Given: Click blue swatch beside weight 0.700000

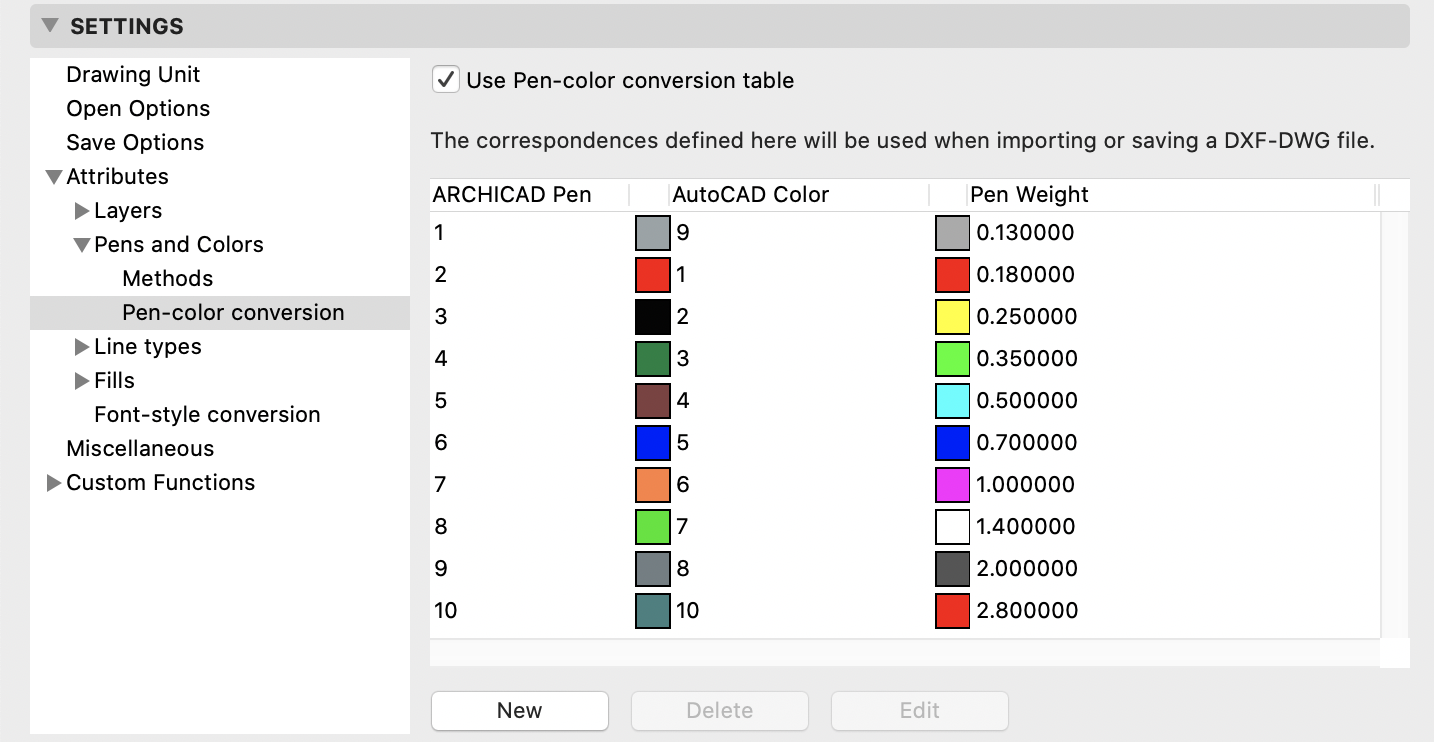Looking at the screenshot, I should pos(953,443).
